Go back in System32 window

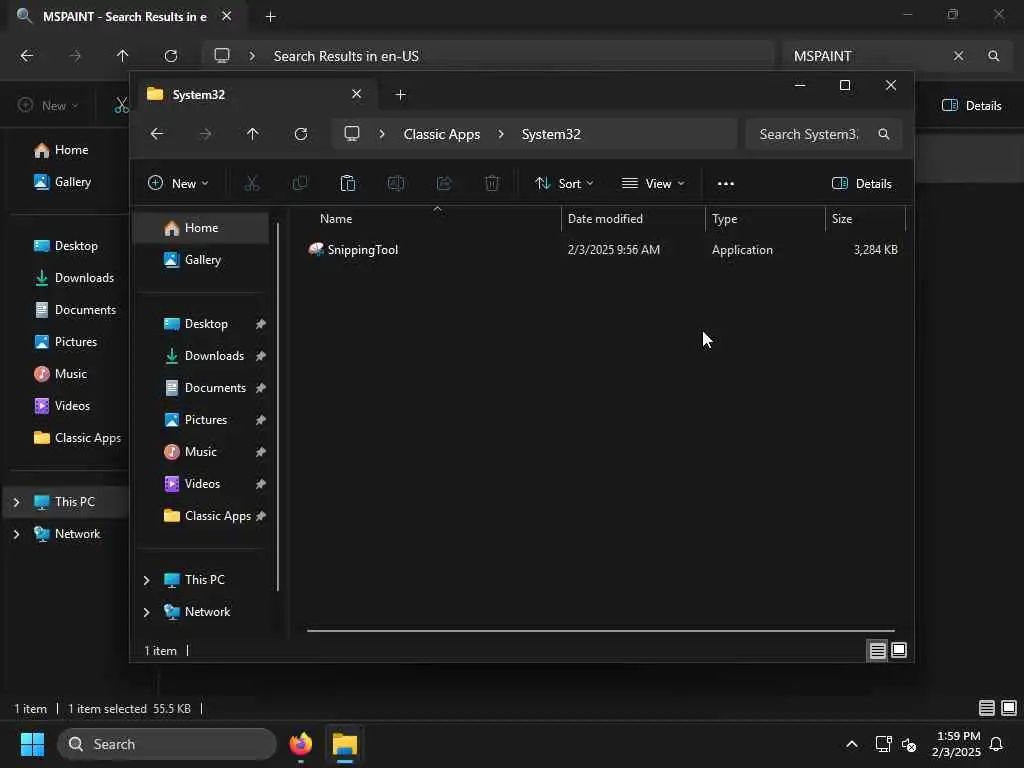tap(157, 134)
